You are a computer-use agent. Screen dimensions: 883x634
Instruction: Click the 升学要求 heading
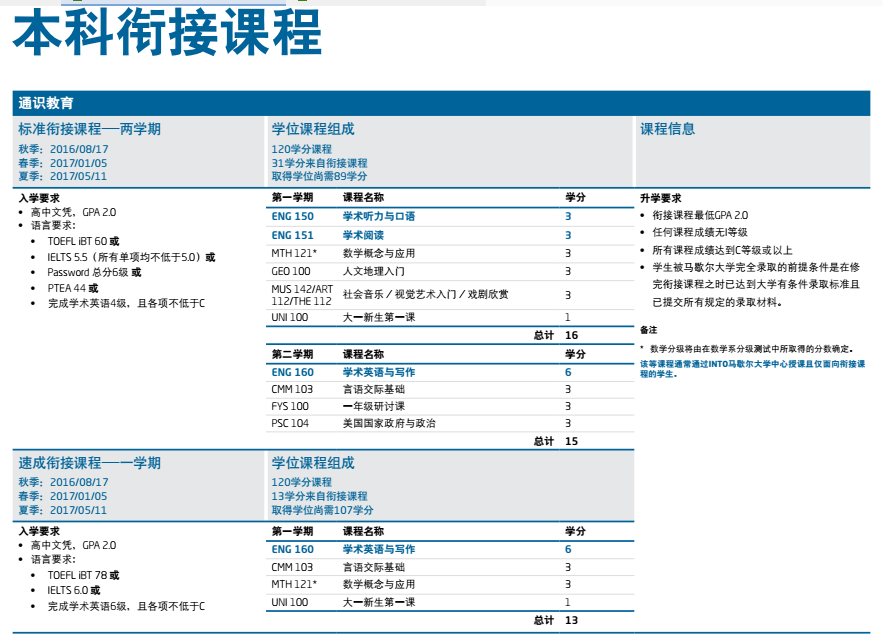(660, 198)
